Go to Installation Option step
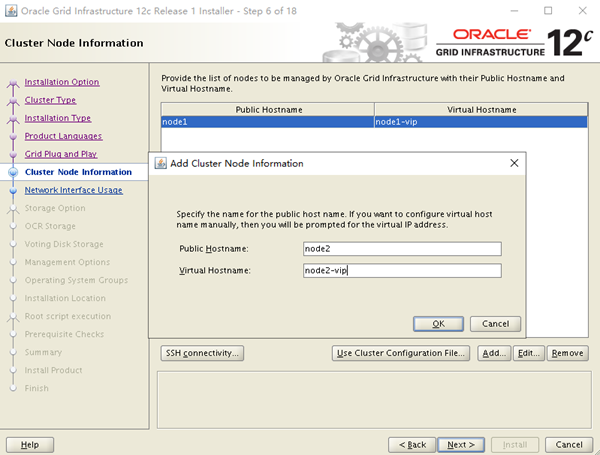 (x=62, y=82)
